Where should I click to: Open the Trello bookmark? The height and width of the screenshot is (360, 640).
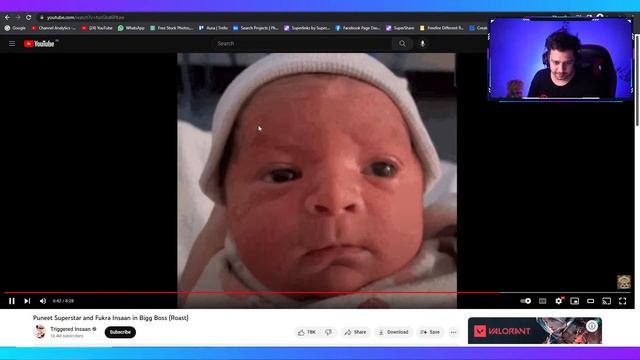pos(213,28)
